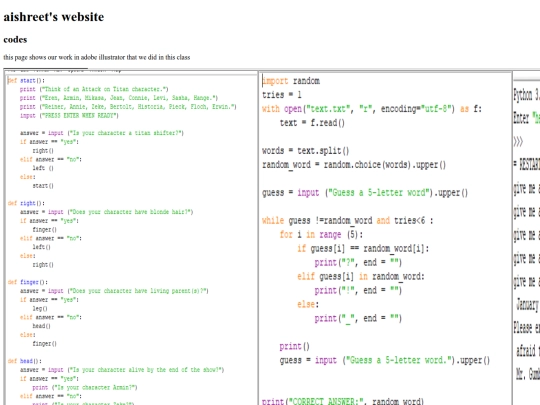This screenshot has height=405, width=540.
Task: Click the "codes" subheading
Action: tap(15, 40)
